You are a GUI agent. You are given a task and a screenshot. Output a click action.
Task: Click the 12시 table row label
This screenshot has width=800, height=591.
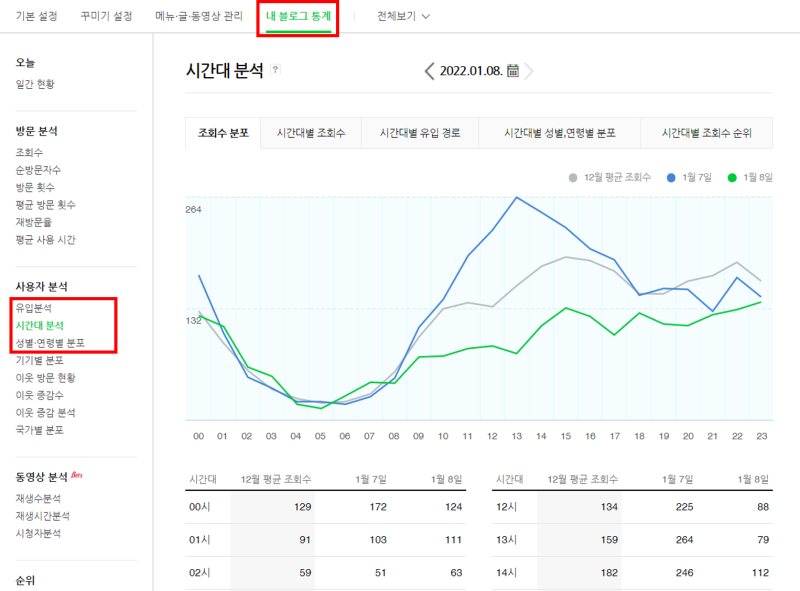point(506,507)
